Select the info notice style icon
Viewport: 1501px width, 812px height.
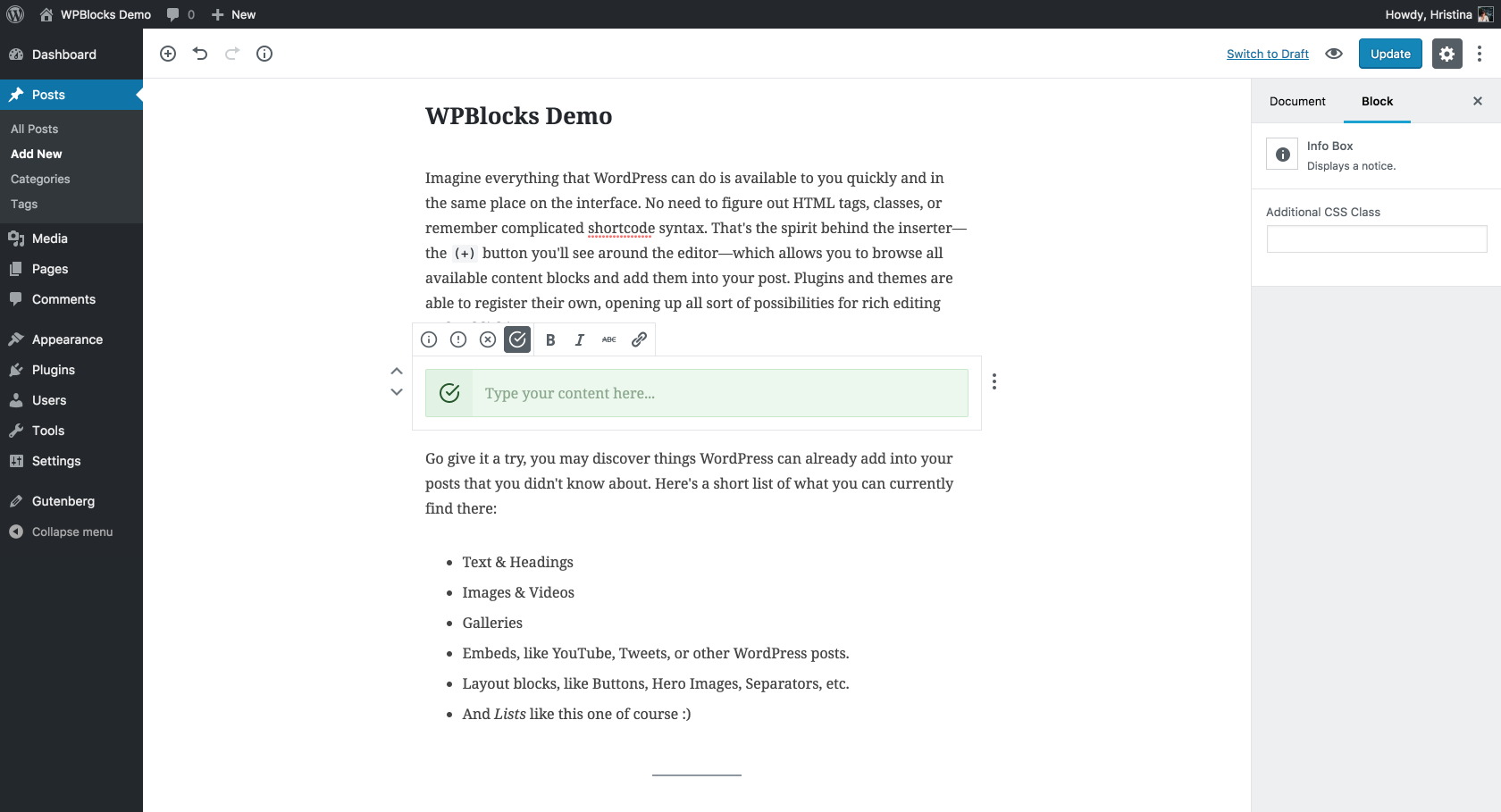(429, 339)
